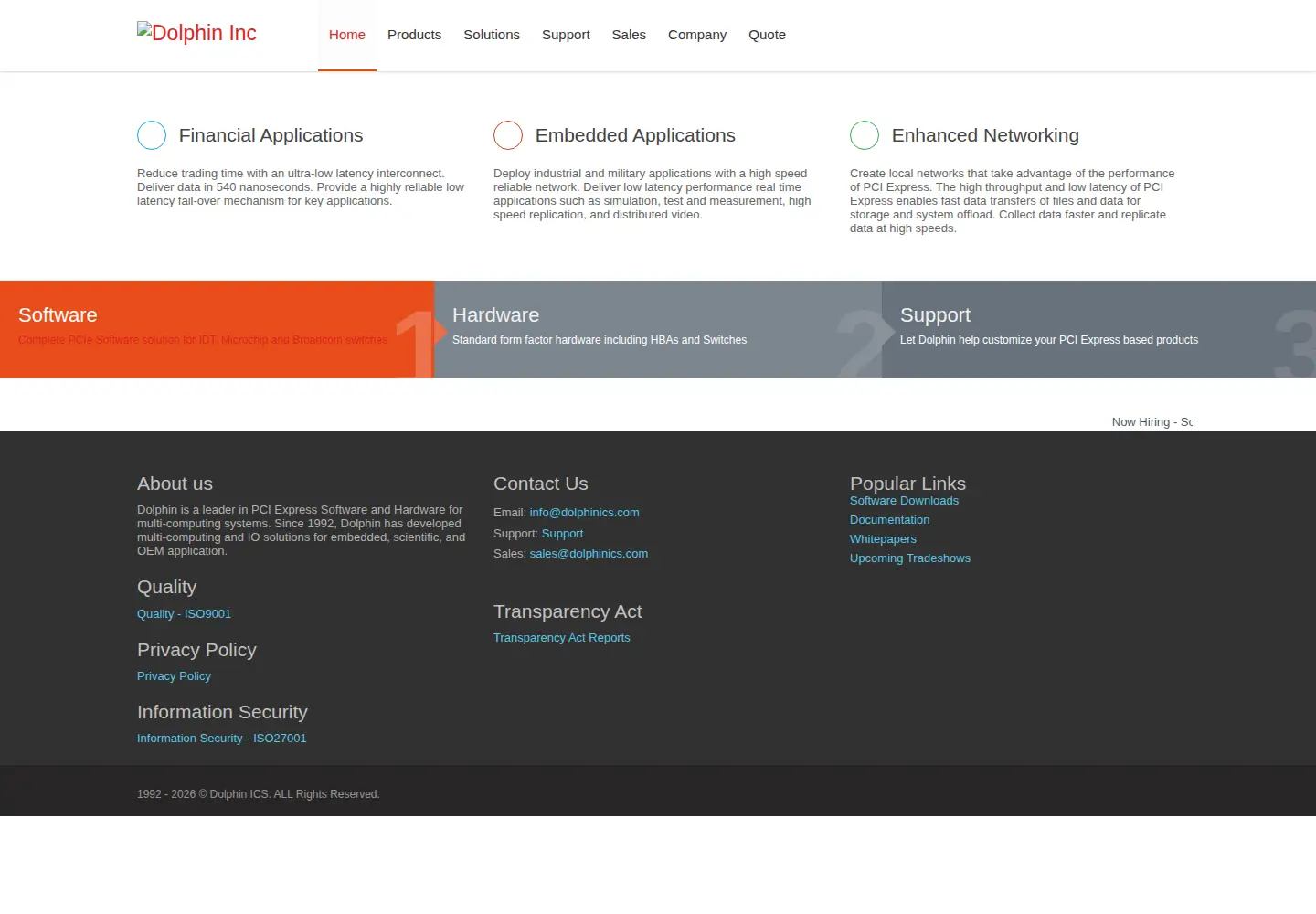Open Software Downloads link
Image resolution: width=1316 pixels, height=914 pixels.
point(904,501)
